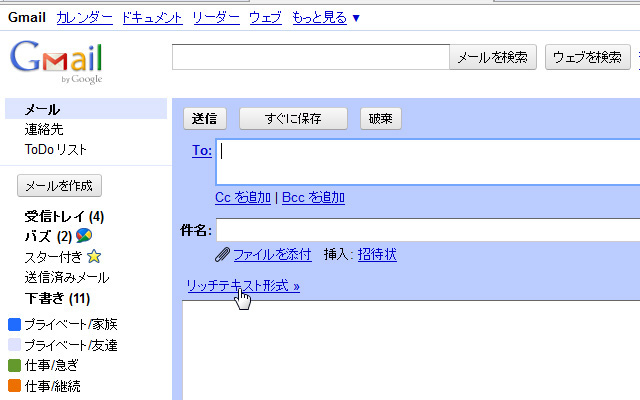Click the star icon beside スター付き
This screenshot has width=640, height=400.
pyautogui.click(x=94, y=256)
